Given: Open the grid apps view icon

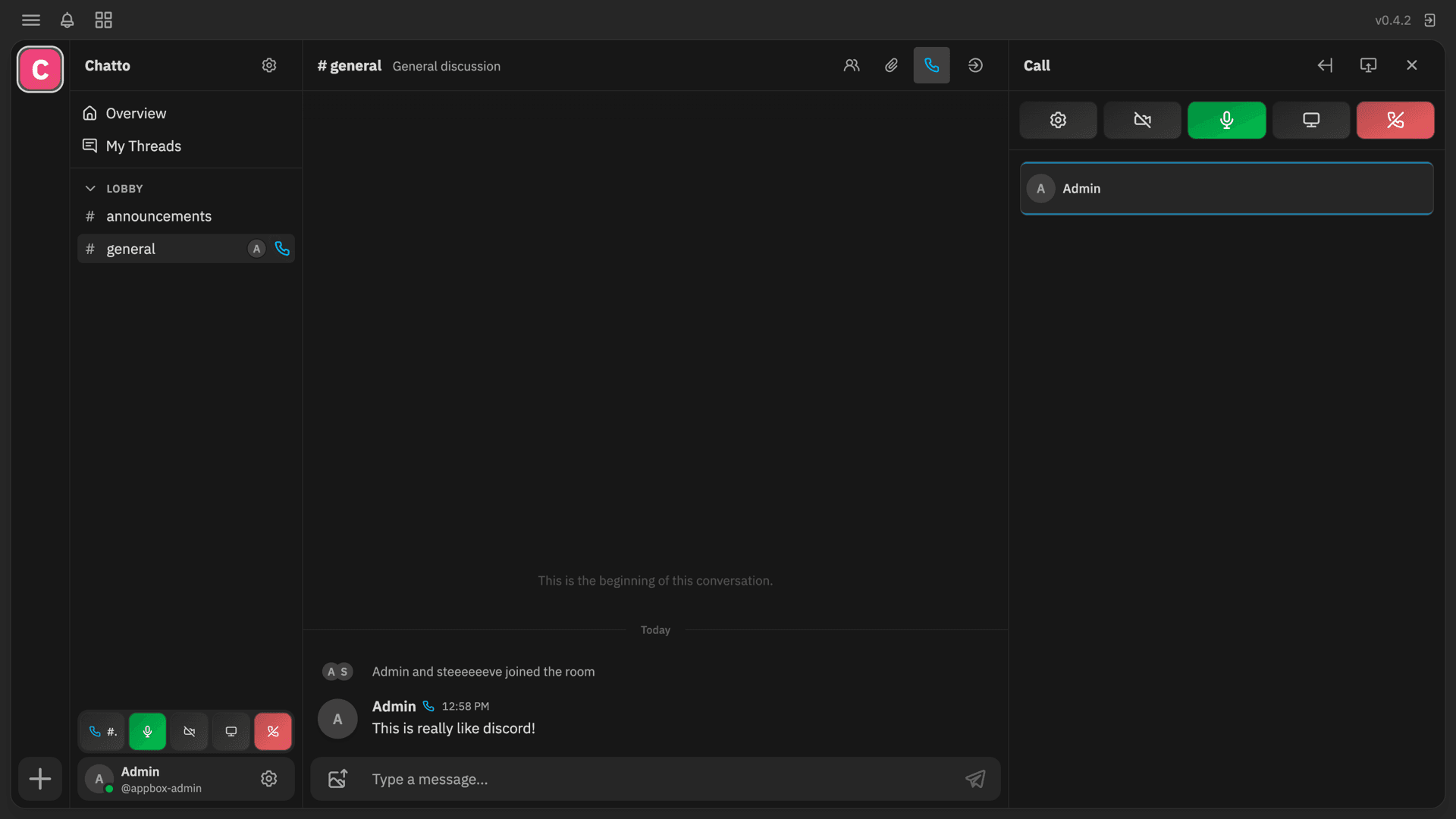Looking at the screenshot, I should pos(104,20).
